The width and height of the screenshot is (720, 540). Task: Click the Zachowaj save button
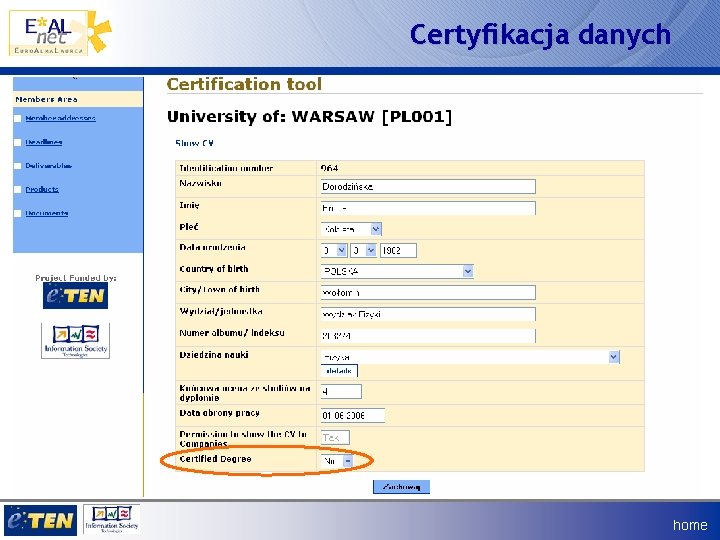tap(401, 487)
